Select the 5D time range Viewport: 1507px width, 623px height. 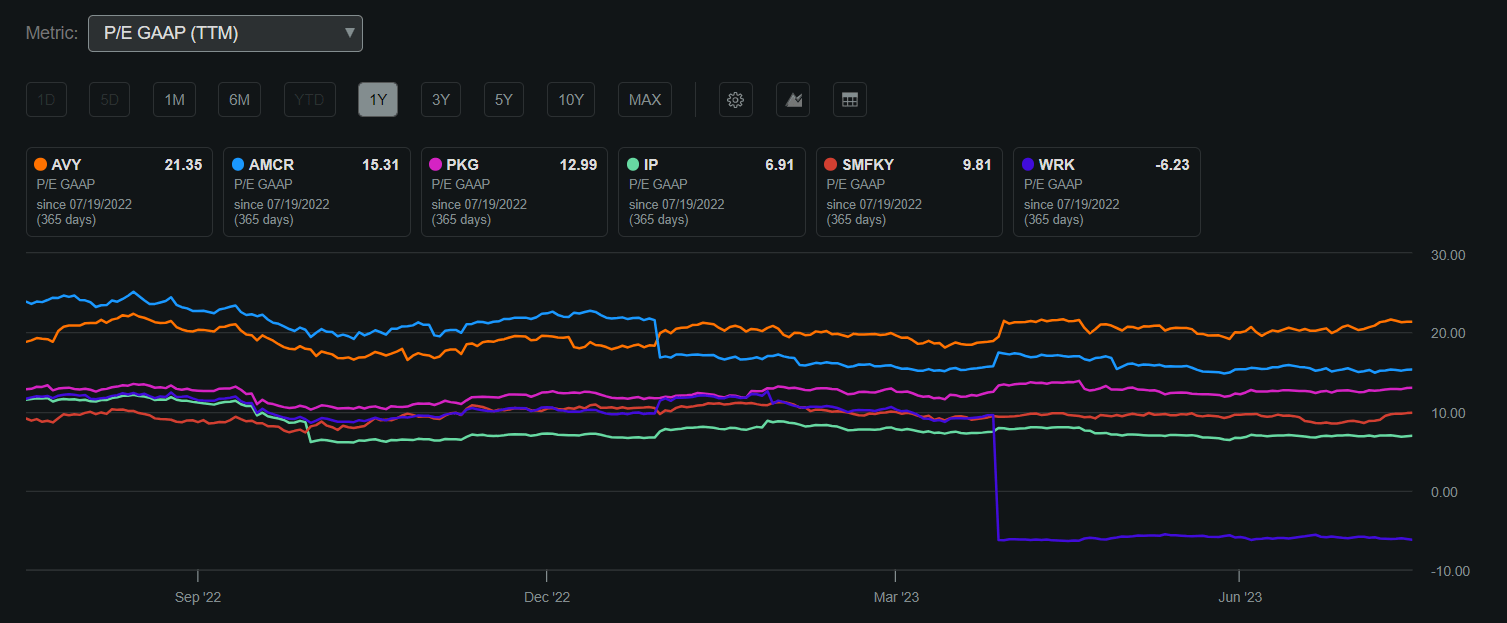110,100
